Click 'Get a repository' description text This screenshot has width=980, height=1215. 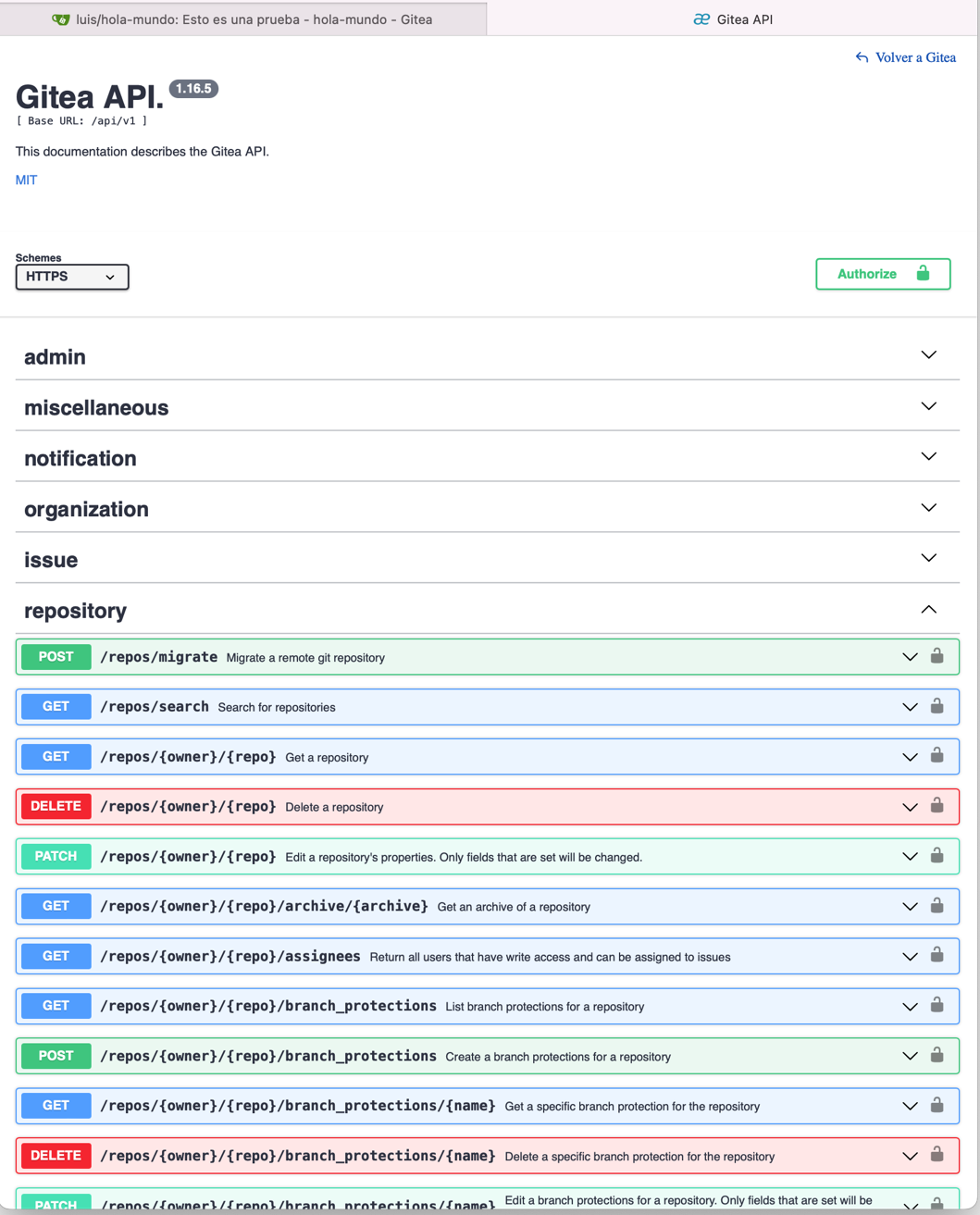tap(327, 758)
